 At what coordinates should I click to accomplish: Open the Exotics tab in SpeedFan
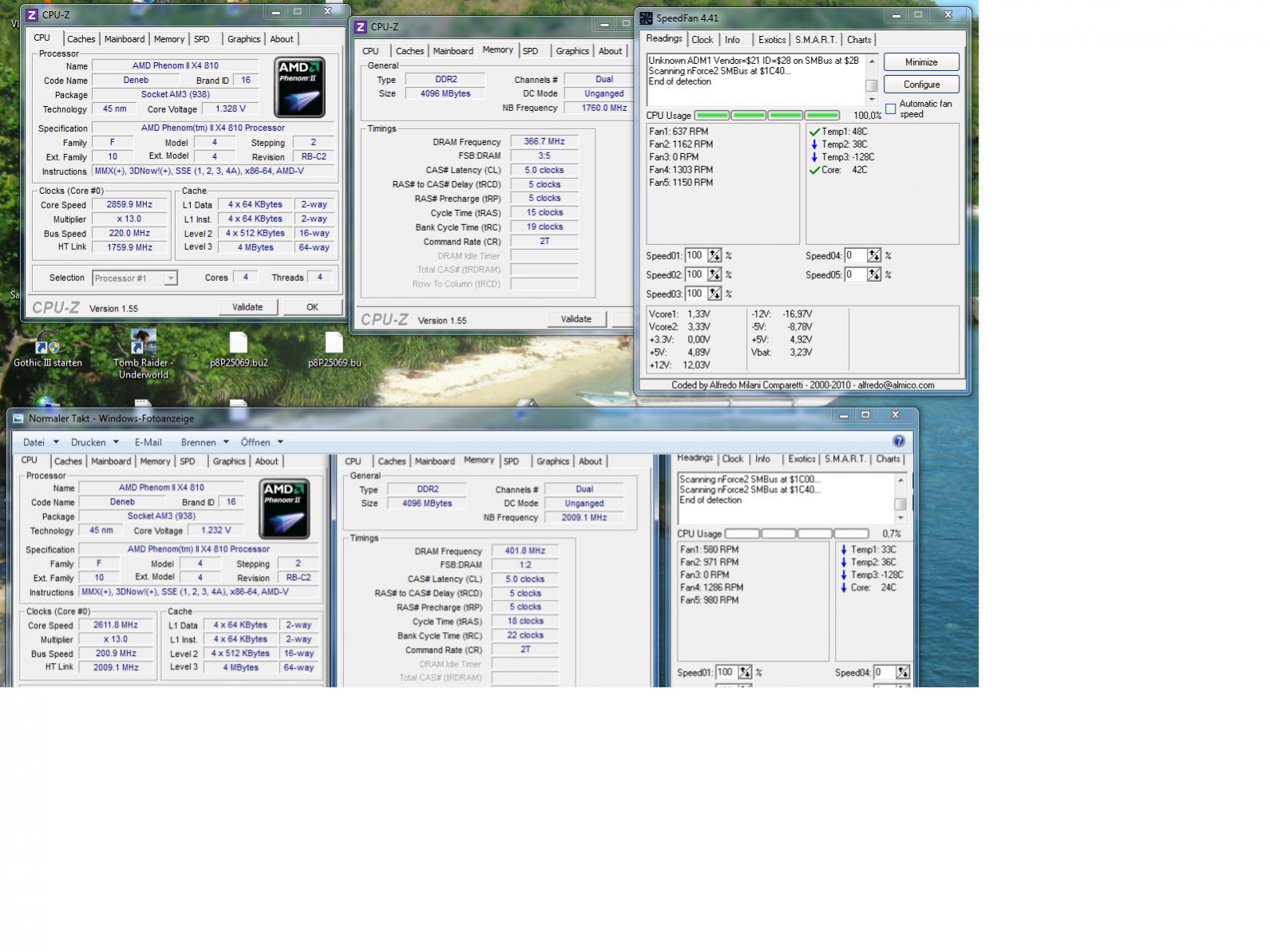click(x=772, y=40)
